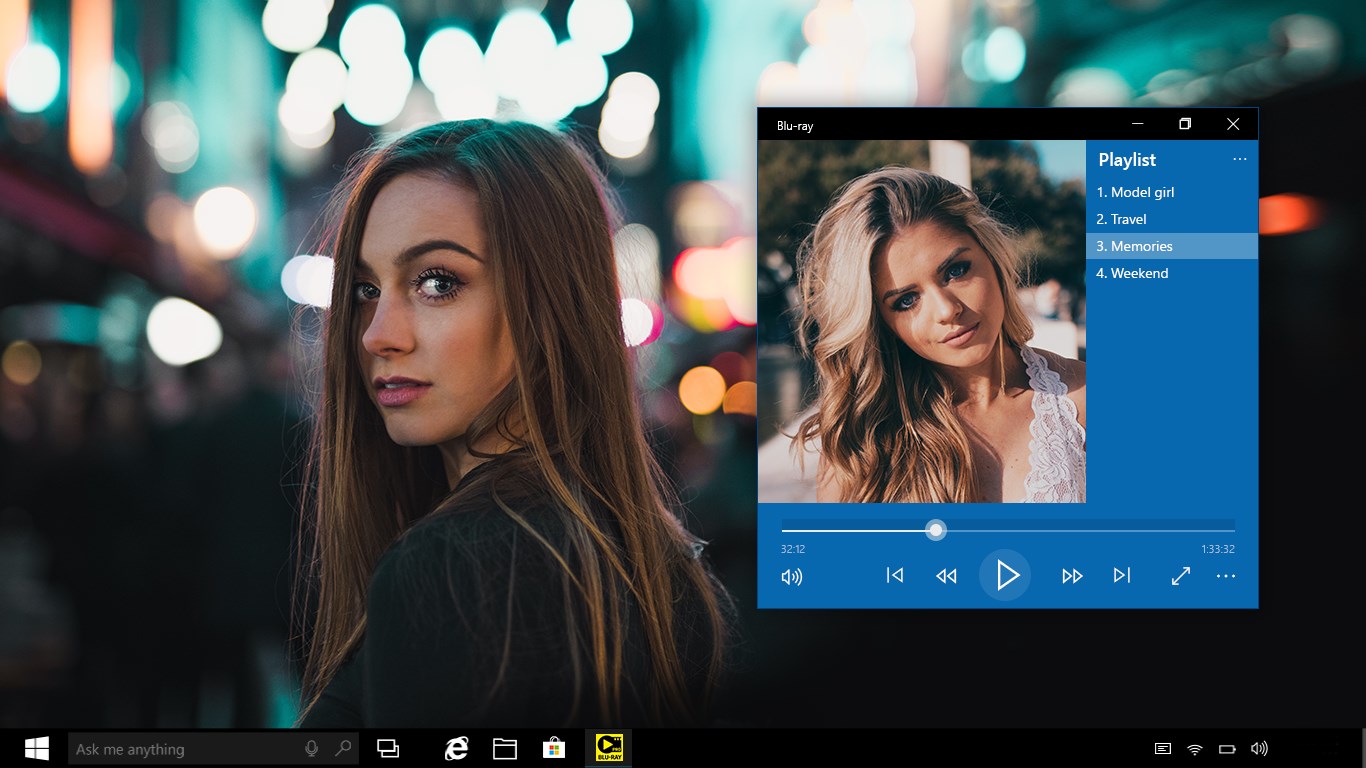Enter fullscreen with the expand icon
1366x768 pixels.
point(1180,576)
